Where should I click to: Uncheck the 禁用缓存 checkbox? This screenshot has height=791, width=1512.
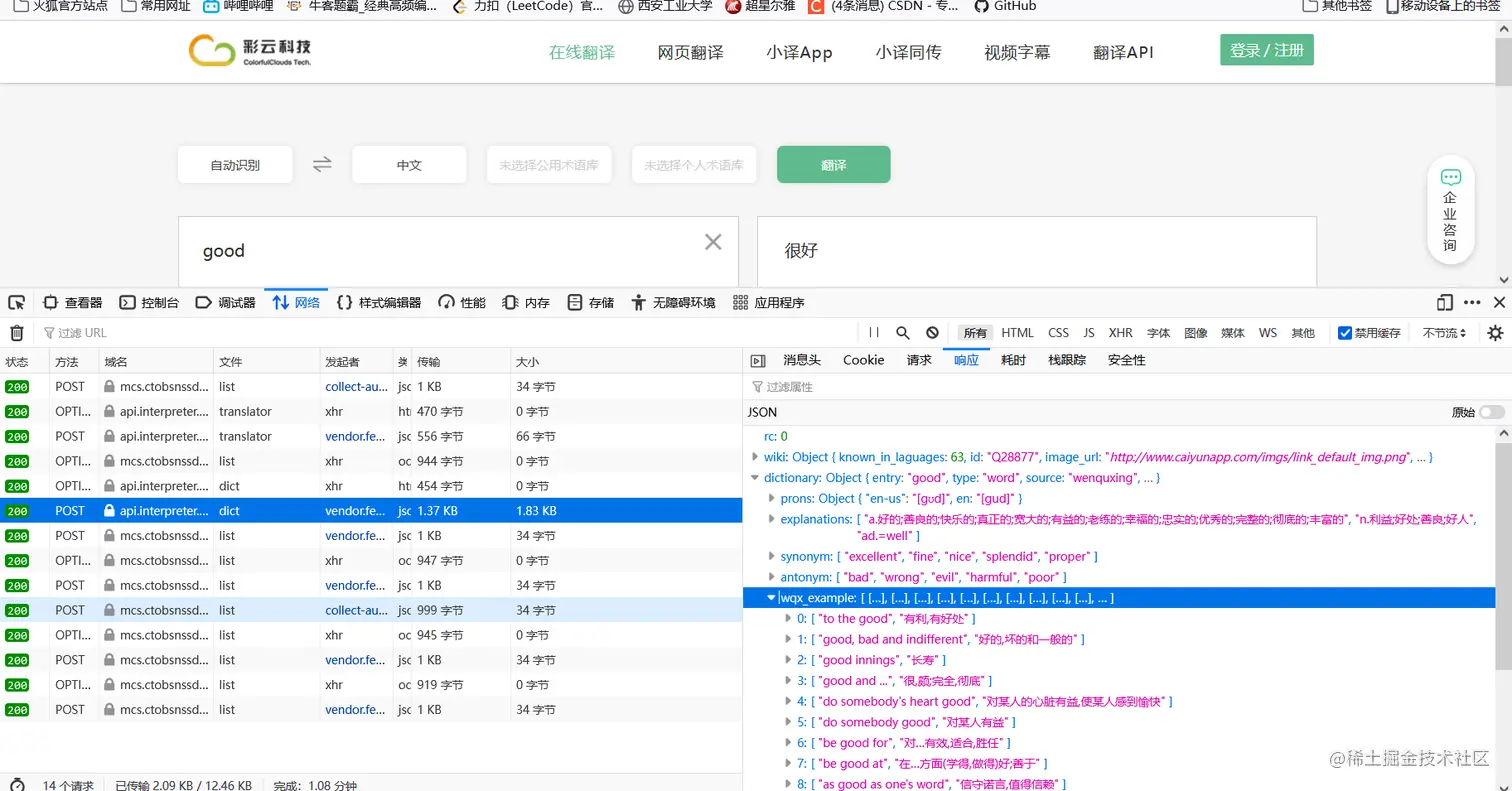click(x=1345, y=333)
